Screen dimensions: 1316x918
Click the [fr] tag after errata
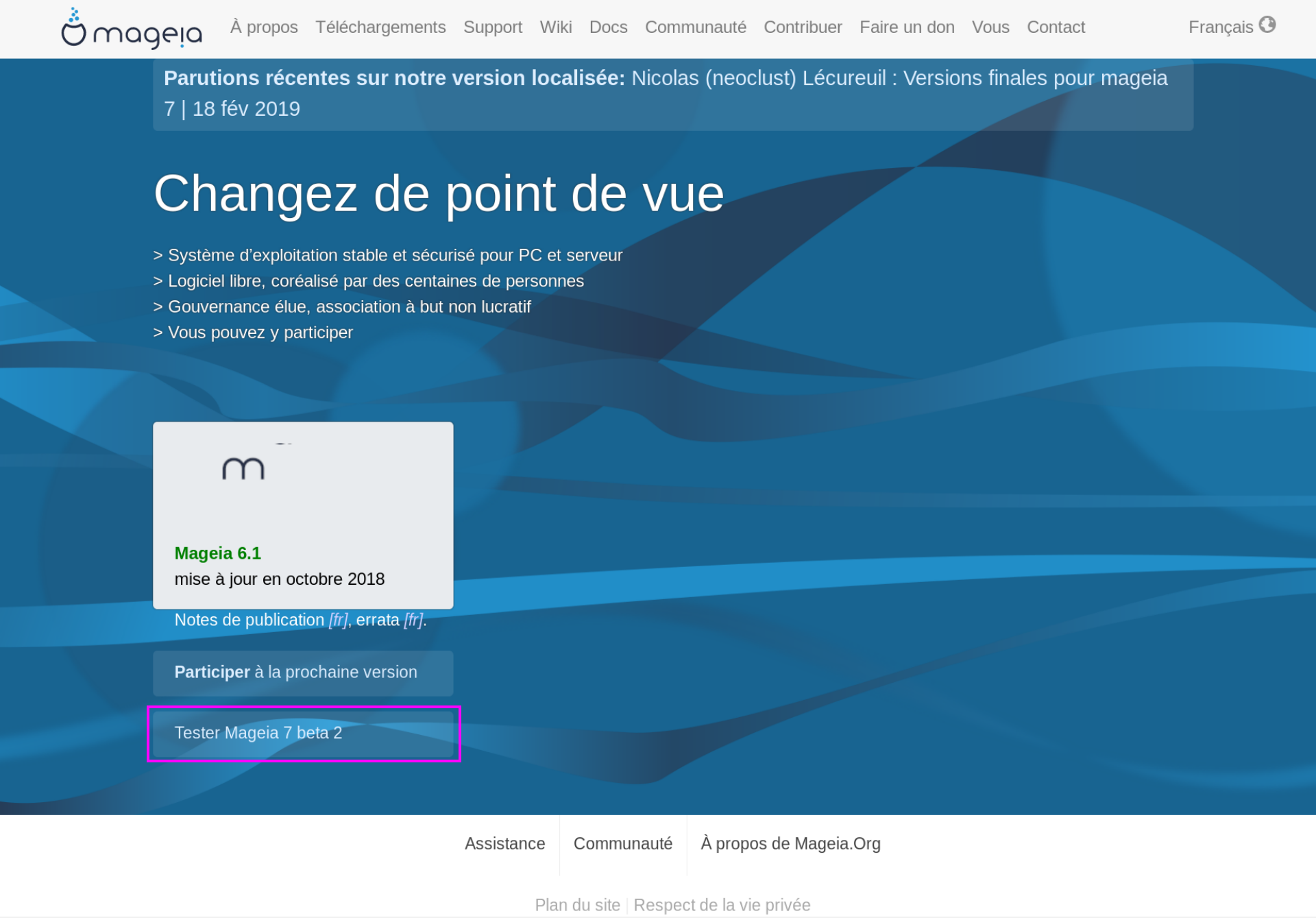click(x=413, y=620)
